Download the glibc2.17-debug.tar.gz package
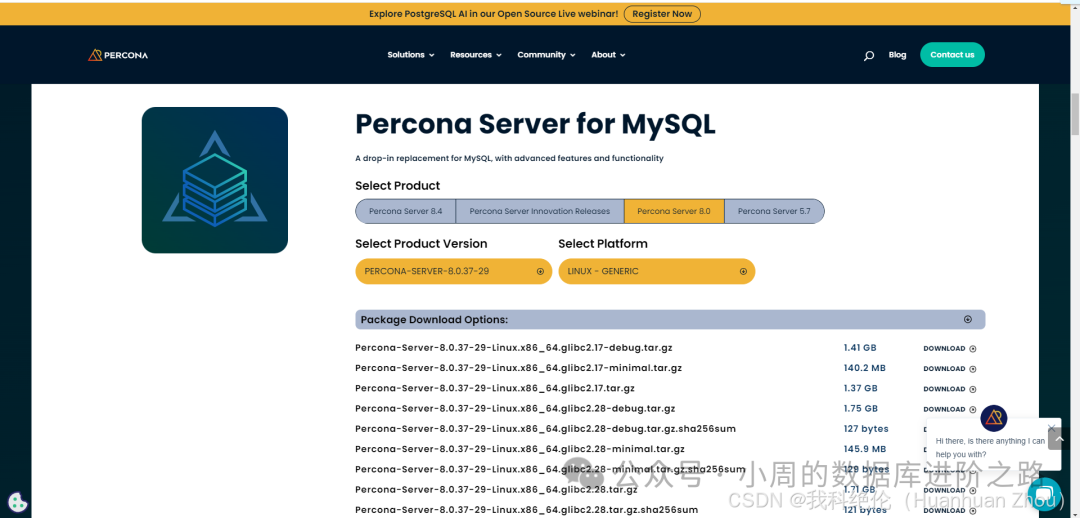This screenshot has height=518, width=1080. [x=950, y=349]
